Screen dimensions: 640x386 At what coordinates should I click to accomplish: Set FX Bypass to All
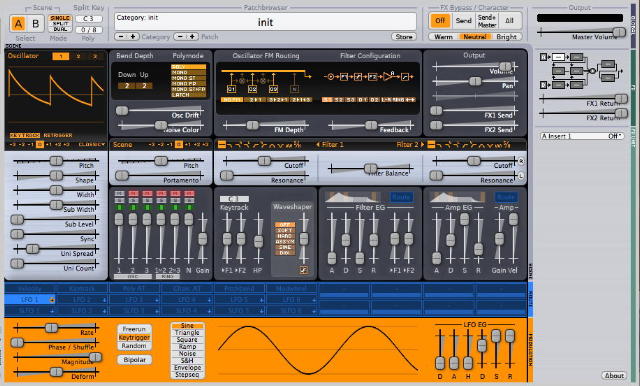tap(509, 20)
